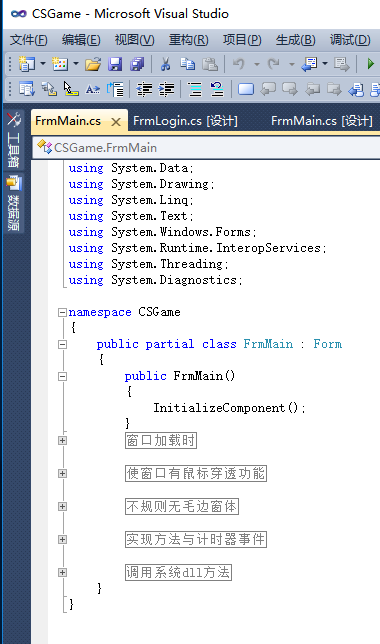Viewport: 380px width, 644px height.
Task: Open the 数据源 side panel
Action: (14, 203)
